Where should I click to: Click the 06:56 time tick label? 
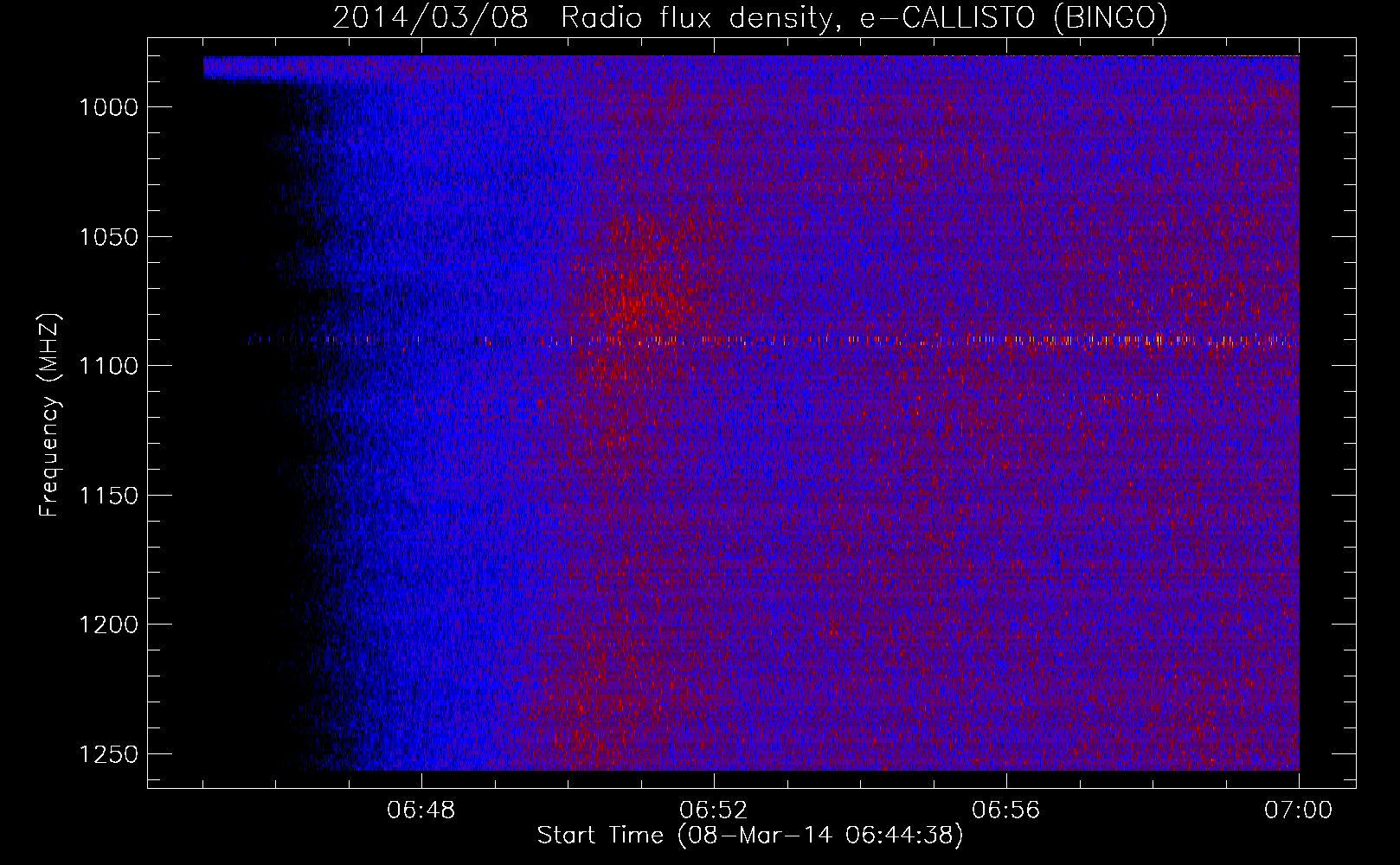tap(1006, 811)
